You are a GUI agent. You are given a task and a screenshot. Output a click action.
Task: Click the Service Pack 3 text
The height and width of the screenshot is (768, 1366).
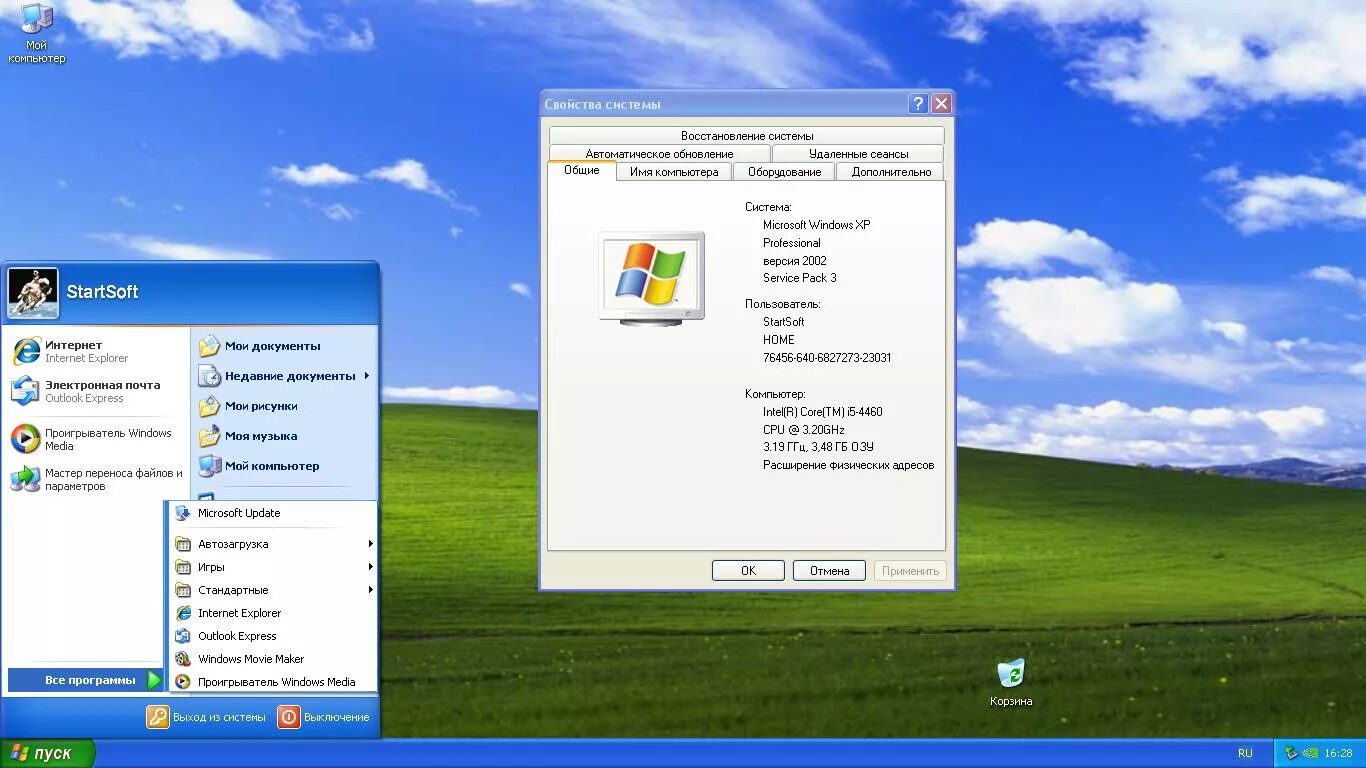[800, 278]
